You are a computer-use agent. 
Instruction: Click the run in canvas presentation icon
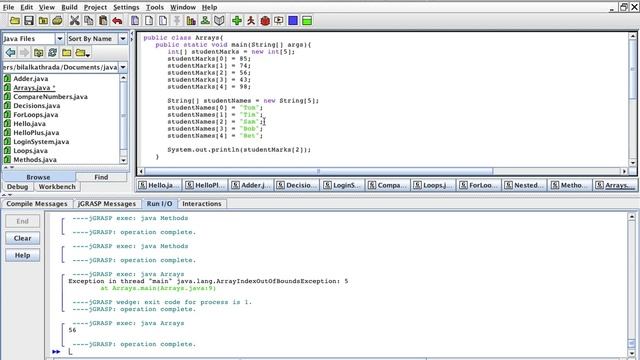coord(279,20)
